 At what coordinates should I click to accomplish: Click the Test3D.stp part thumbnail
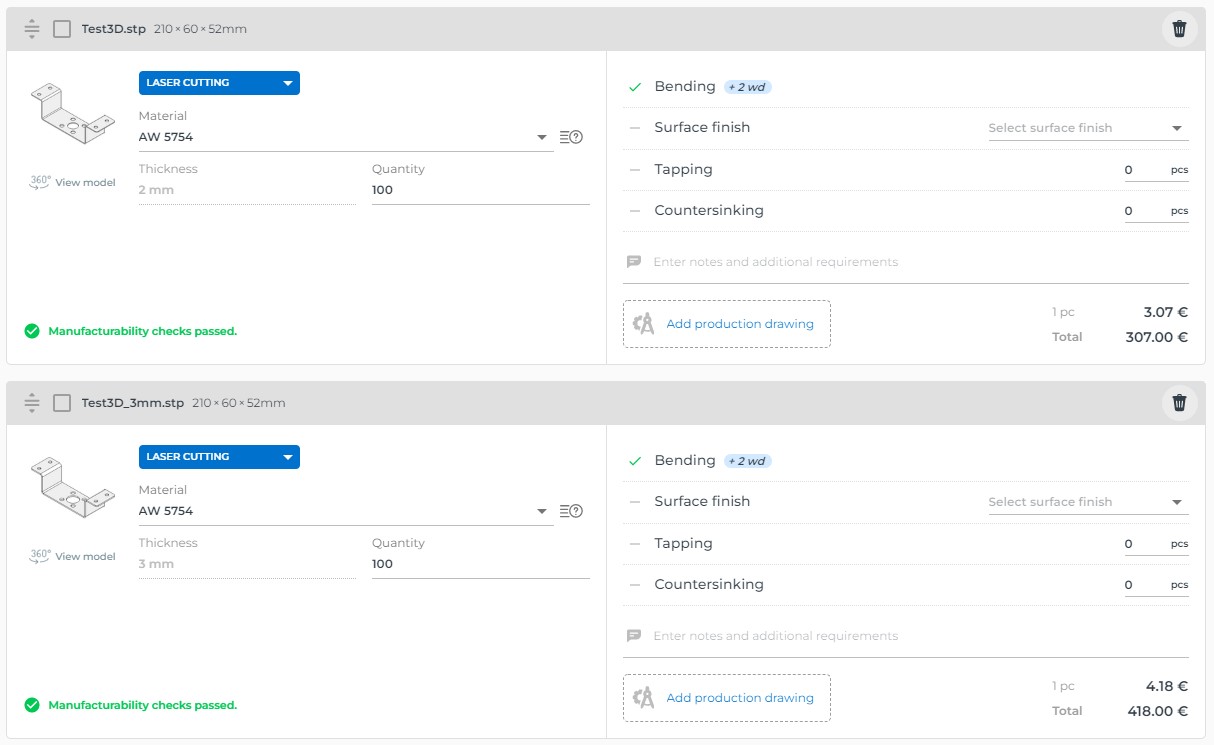pos(73,112)
